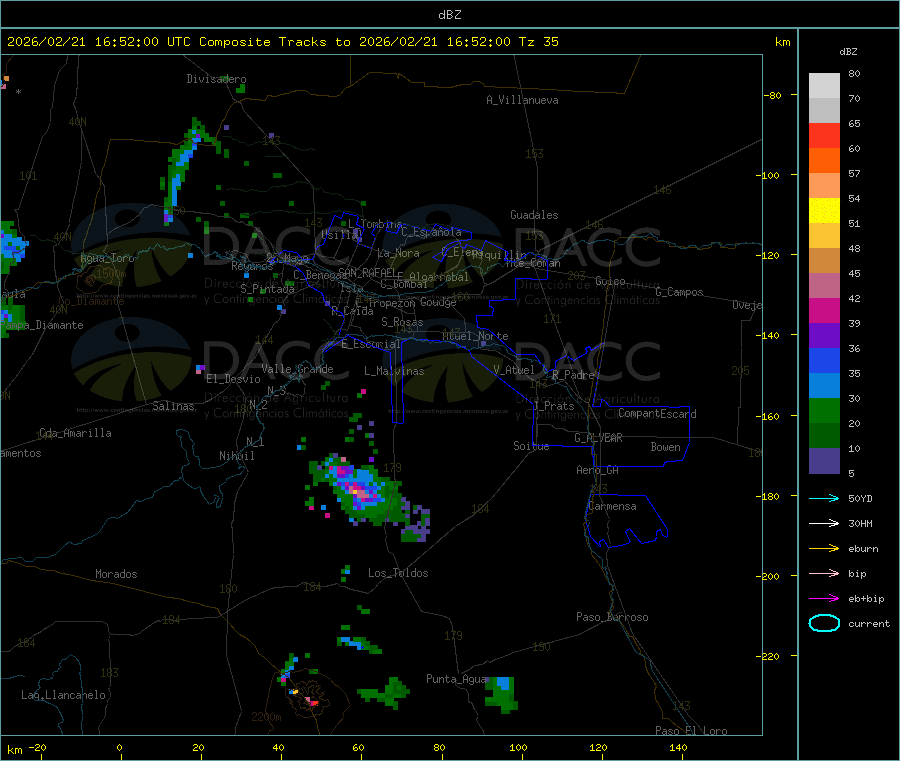Click the Morados map label
This screenshot has width=900, height=761.
(116, 574)
